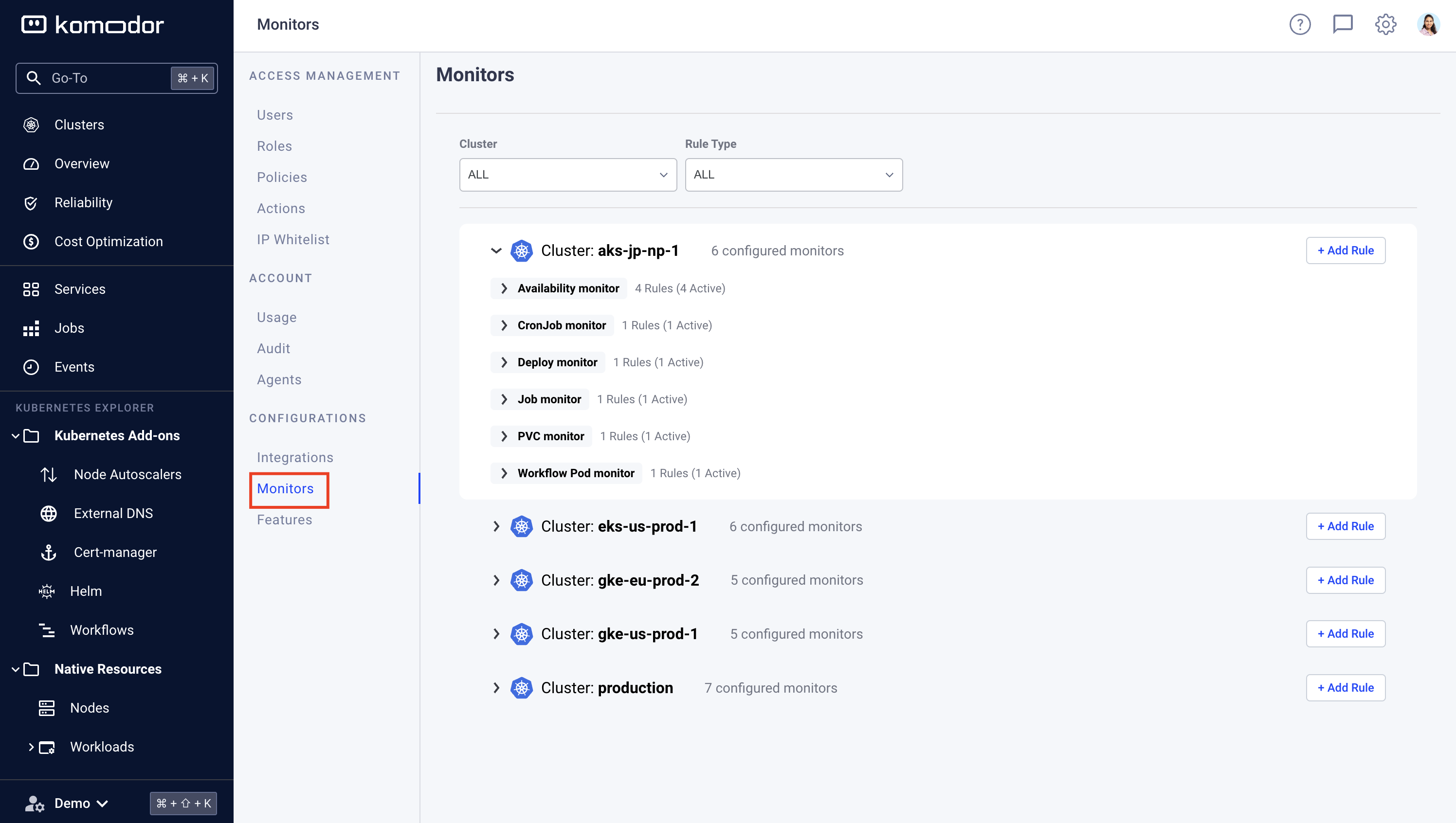The width and height of the screenshot is (1456, 823).
Task: Click the Cost Optimization dollar icon
Action: (x=31, y=242)
